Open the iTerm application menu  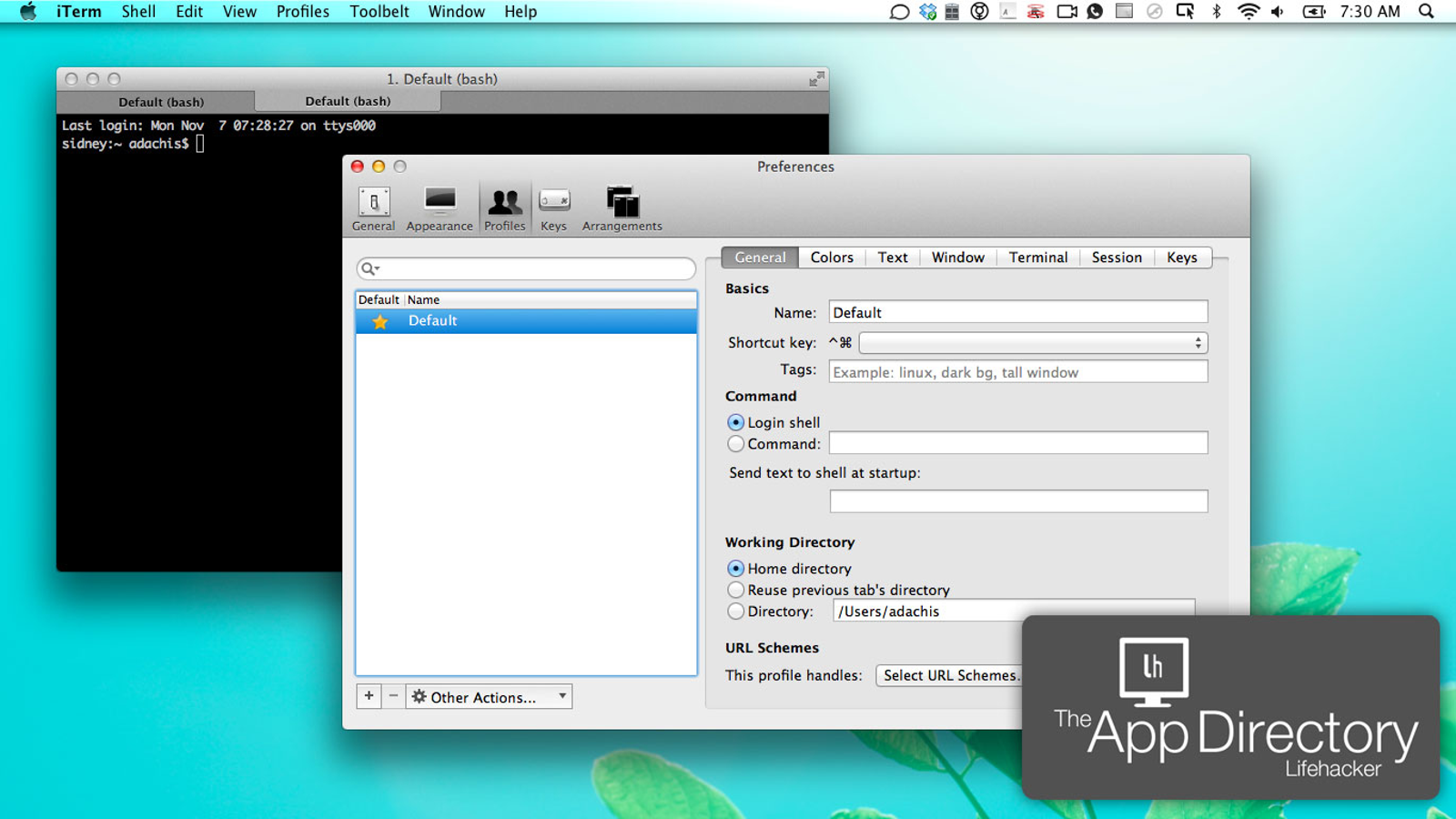79,12
